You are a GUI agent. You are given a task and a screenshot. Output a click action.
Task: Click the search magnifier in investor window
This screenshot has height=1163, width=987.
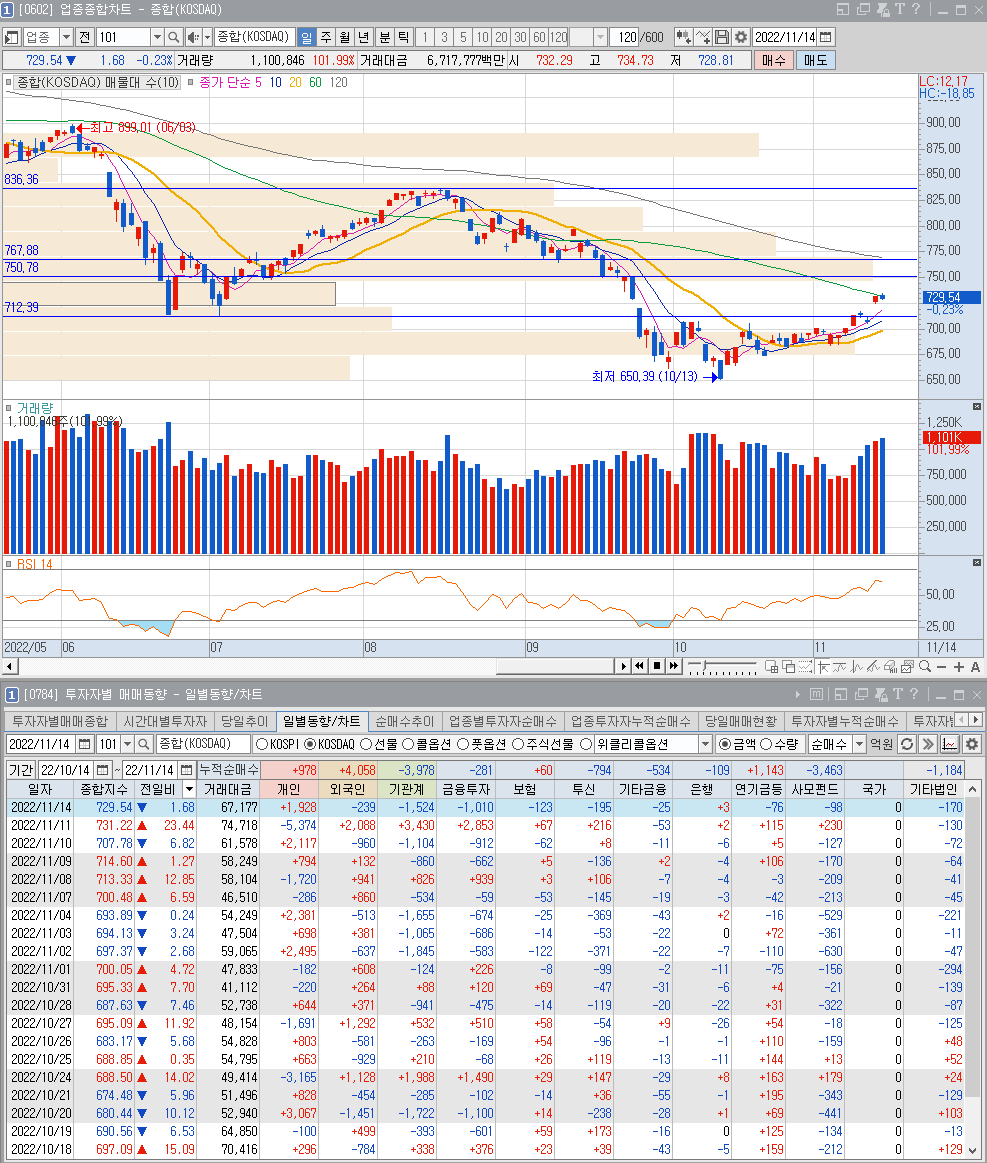click(144, 744)
